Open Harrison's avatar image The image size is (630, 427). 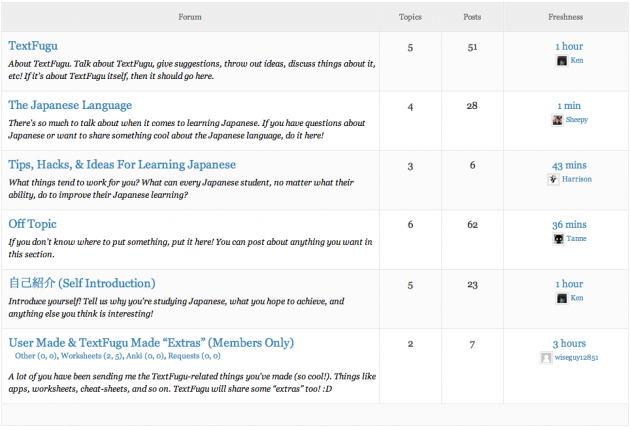553,179
